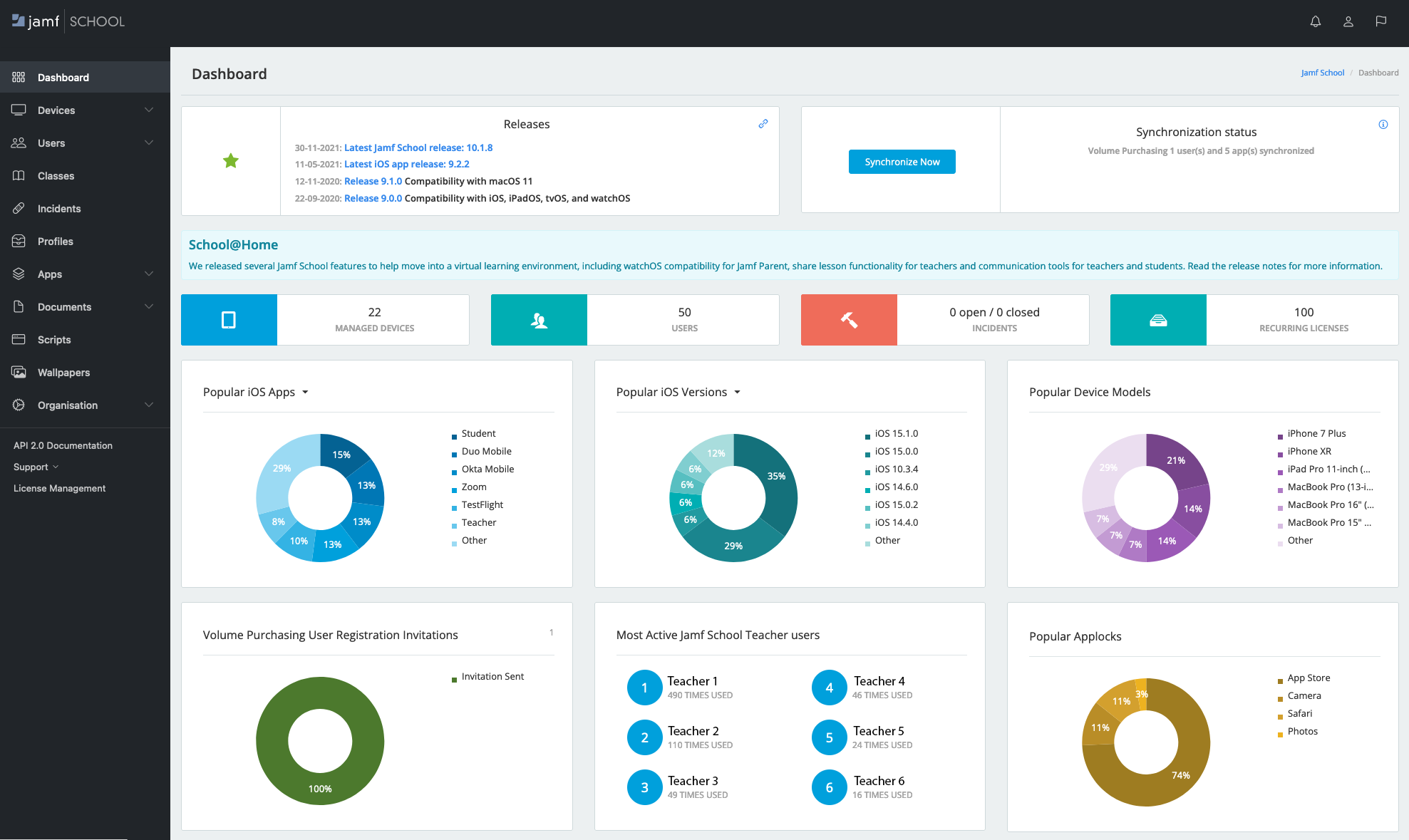The image size is (1409, 840).
Task: Click the Incidents bandage icon
Action: tap(19, 208)
